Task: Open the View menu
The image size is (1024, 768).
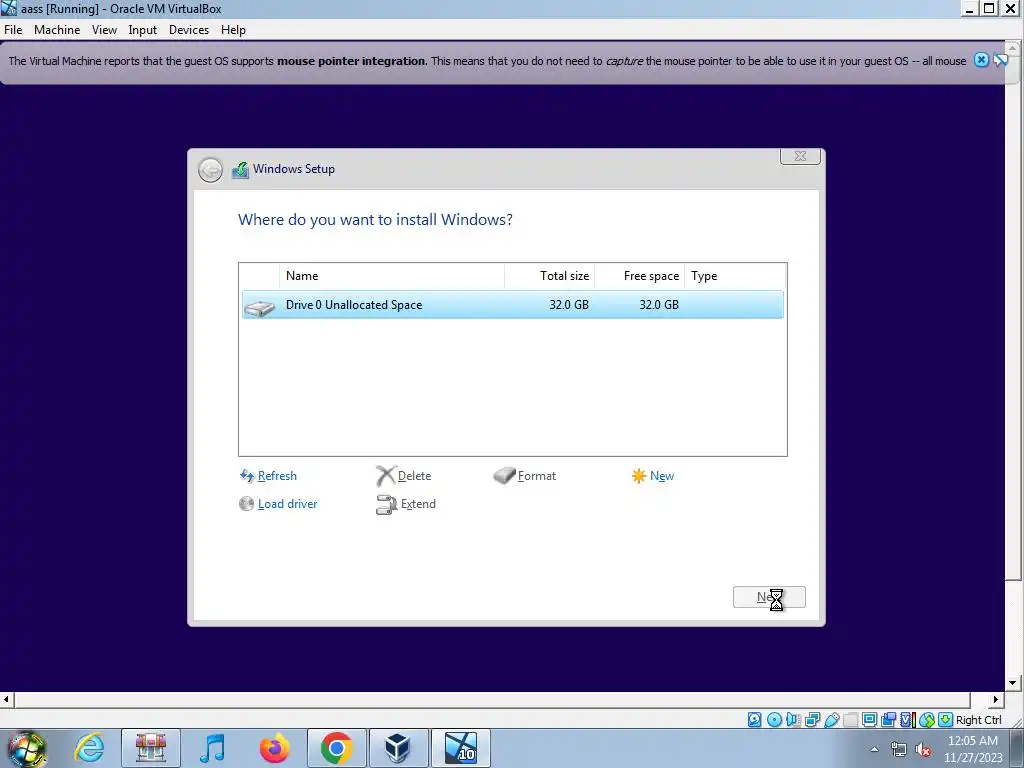Action: (104, 30)
